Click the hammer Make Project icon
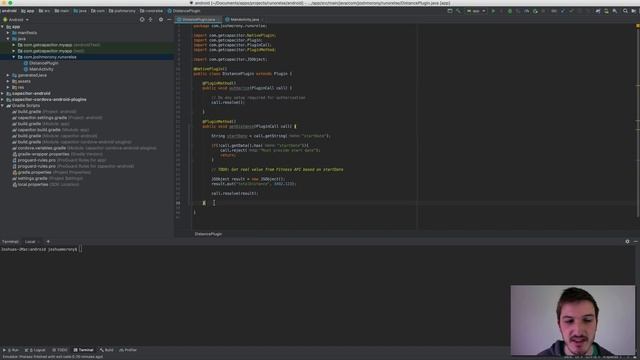The width and height of the screenshot is (640, 360). point(458,11)
